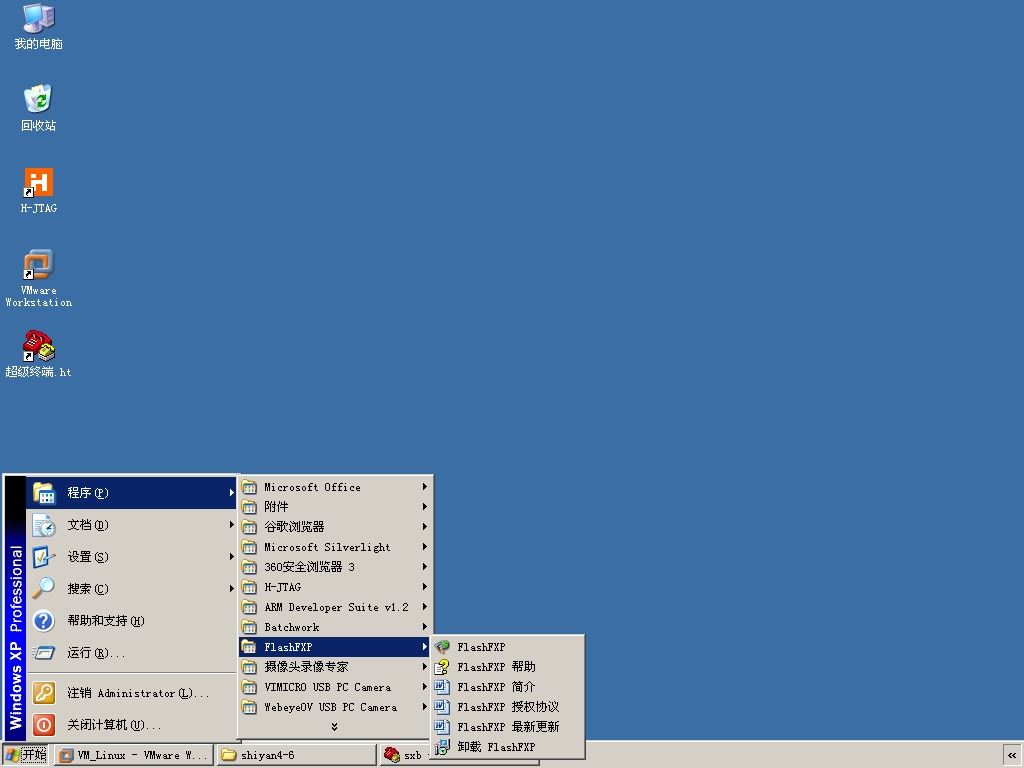Image resolution: width=1024 pixels, height=768 pixels.
Task: Choose 关闭计算机(U)... shut down entry
Action: [x=132, y=725]
